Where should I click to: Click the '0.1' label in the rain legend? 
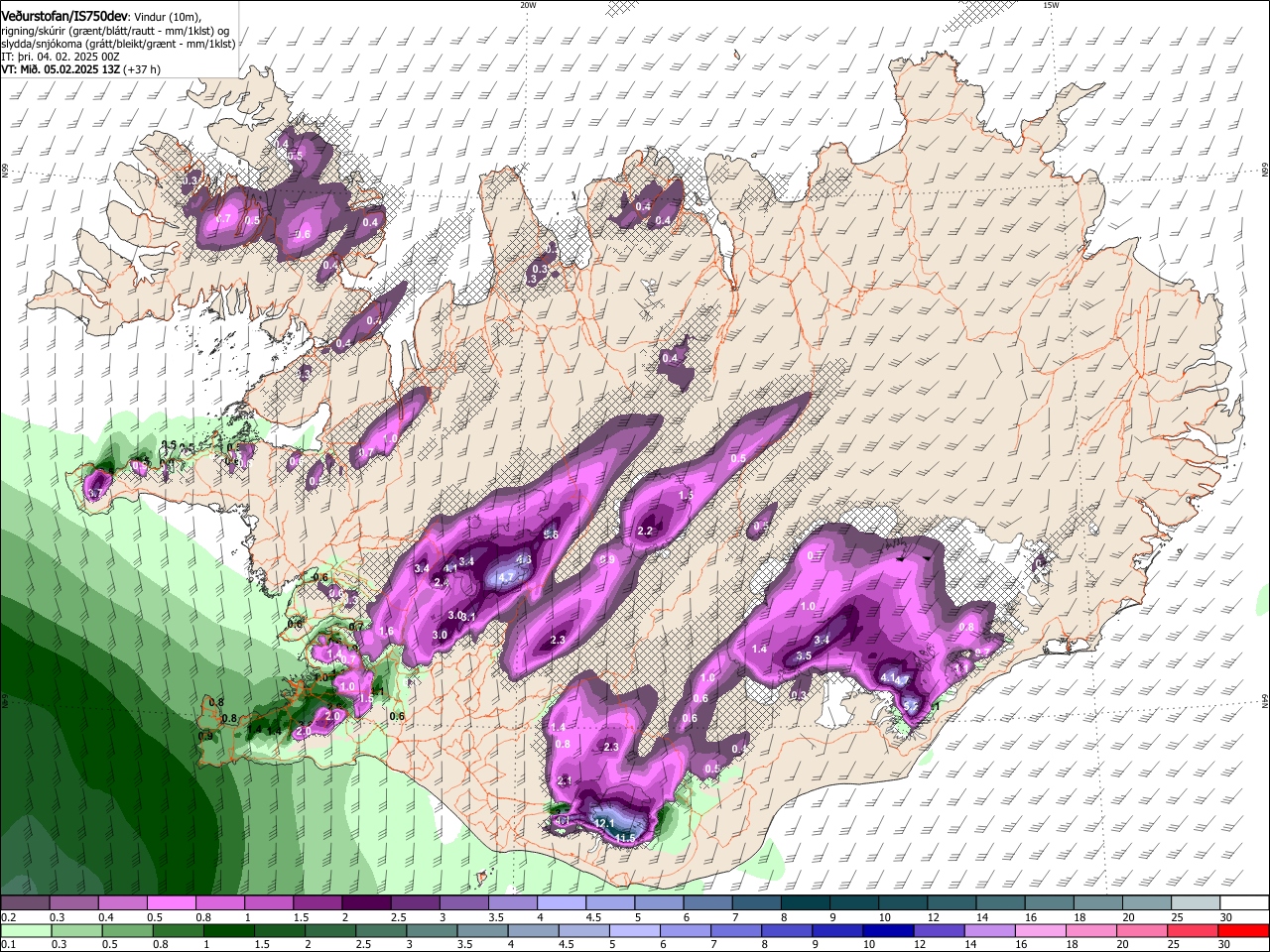pos(8,944)
